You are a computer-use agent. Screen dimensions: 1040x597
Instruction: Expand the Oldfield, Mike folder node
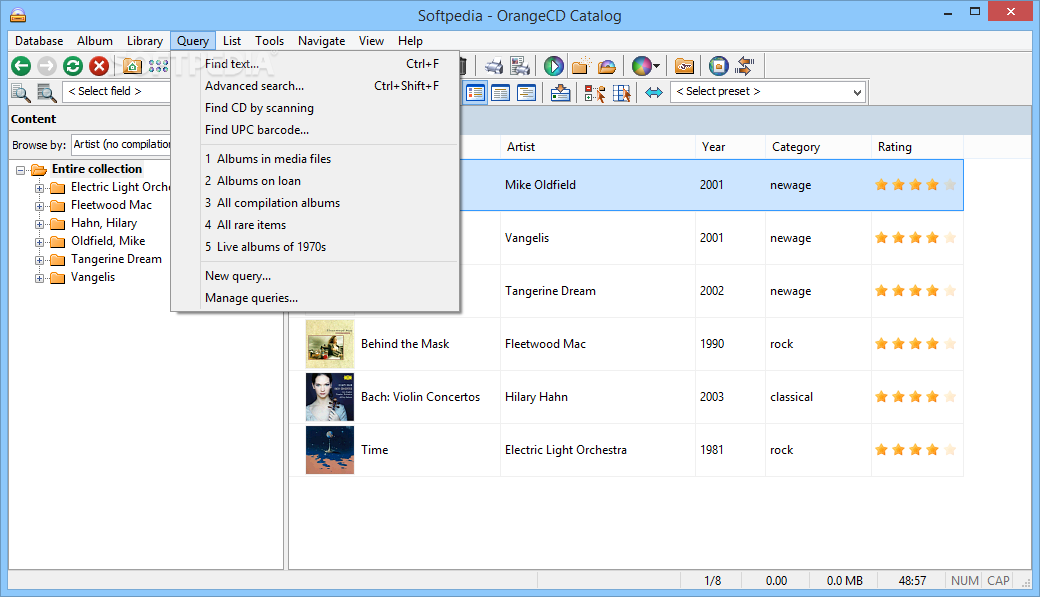39,241
